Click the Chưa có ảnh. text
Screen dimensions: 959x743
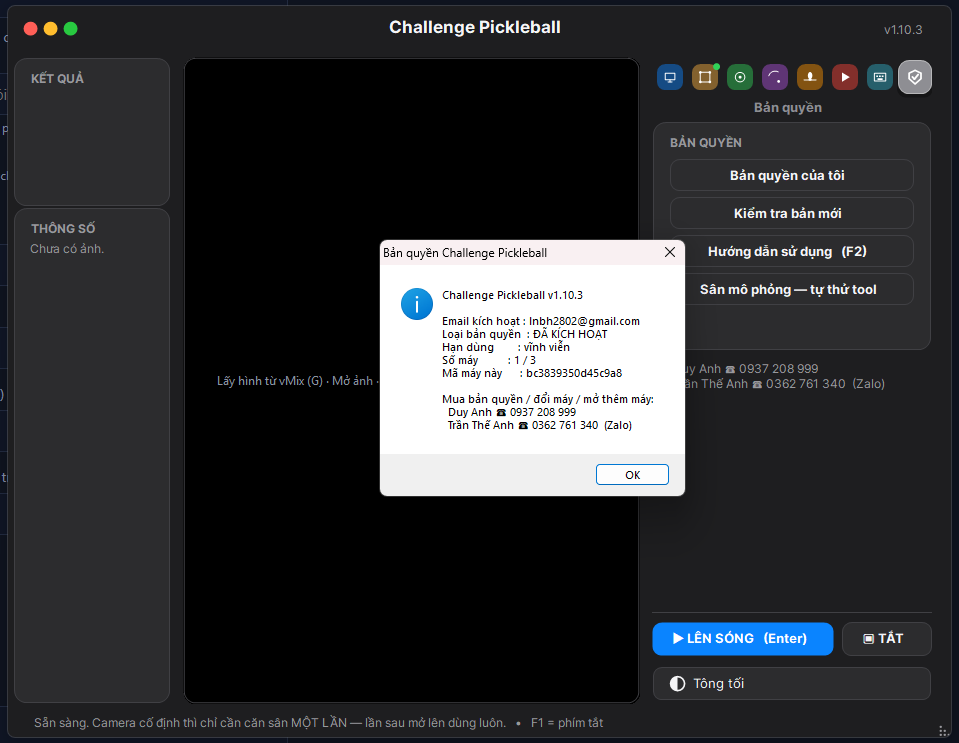67,249
